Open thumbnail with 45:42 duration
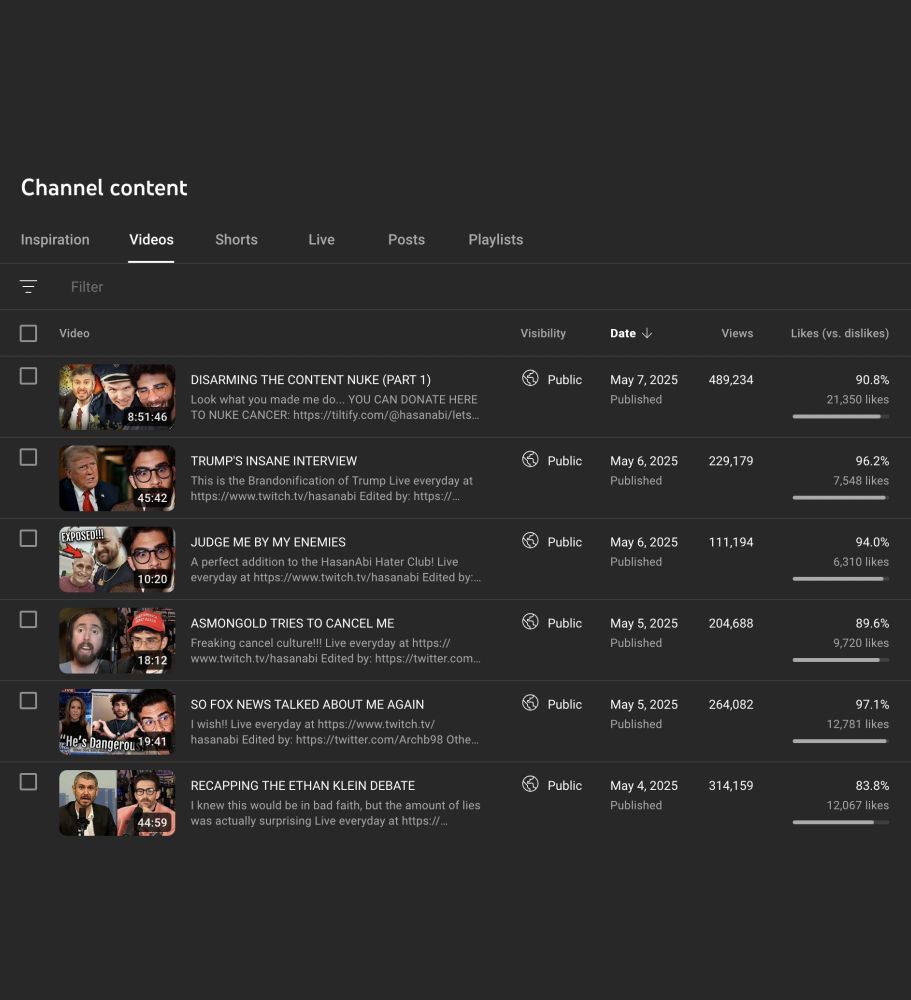The height and width of the screenshot is (1000, 911). coord(117,478)
